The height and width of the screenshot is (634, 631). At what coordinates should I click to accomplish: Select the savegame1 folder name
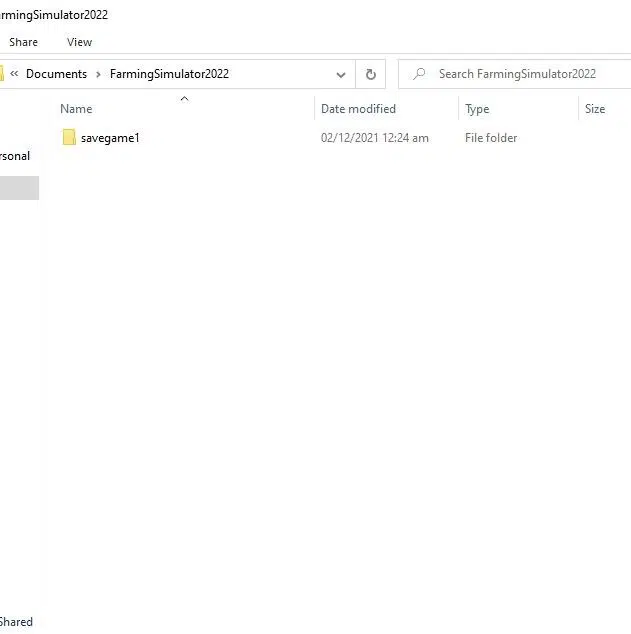point(110,138)
